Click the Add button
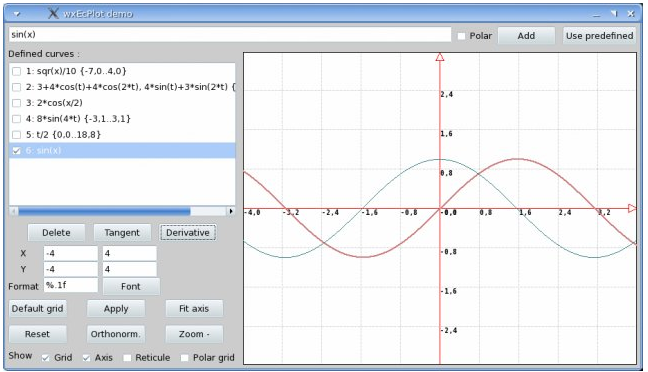Screen dimensions: 648x372 [x=526, y=36]
